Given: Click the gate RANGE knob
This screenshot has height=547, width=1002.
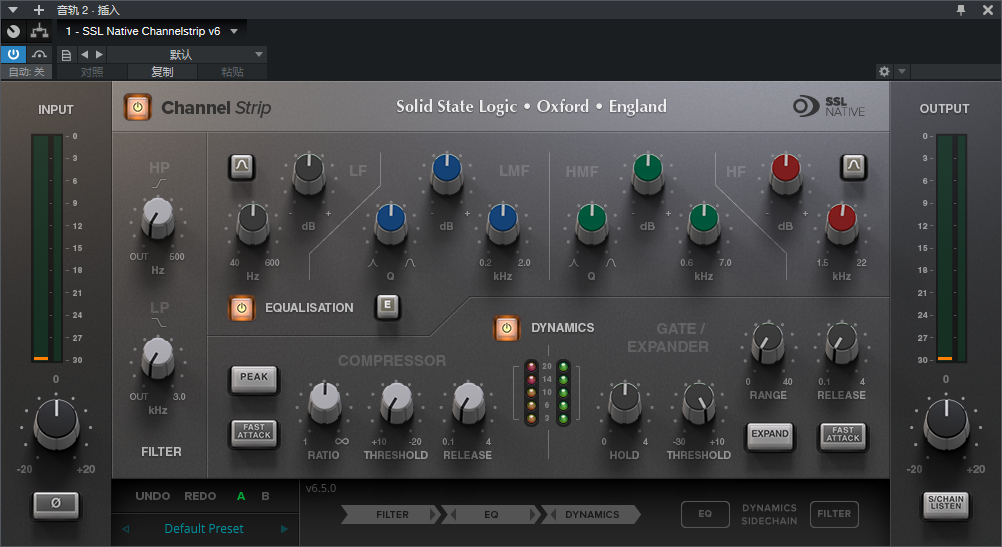Looking at the screenshot, I should [x=767, y=343].
